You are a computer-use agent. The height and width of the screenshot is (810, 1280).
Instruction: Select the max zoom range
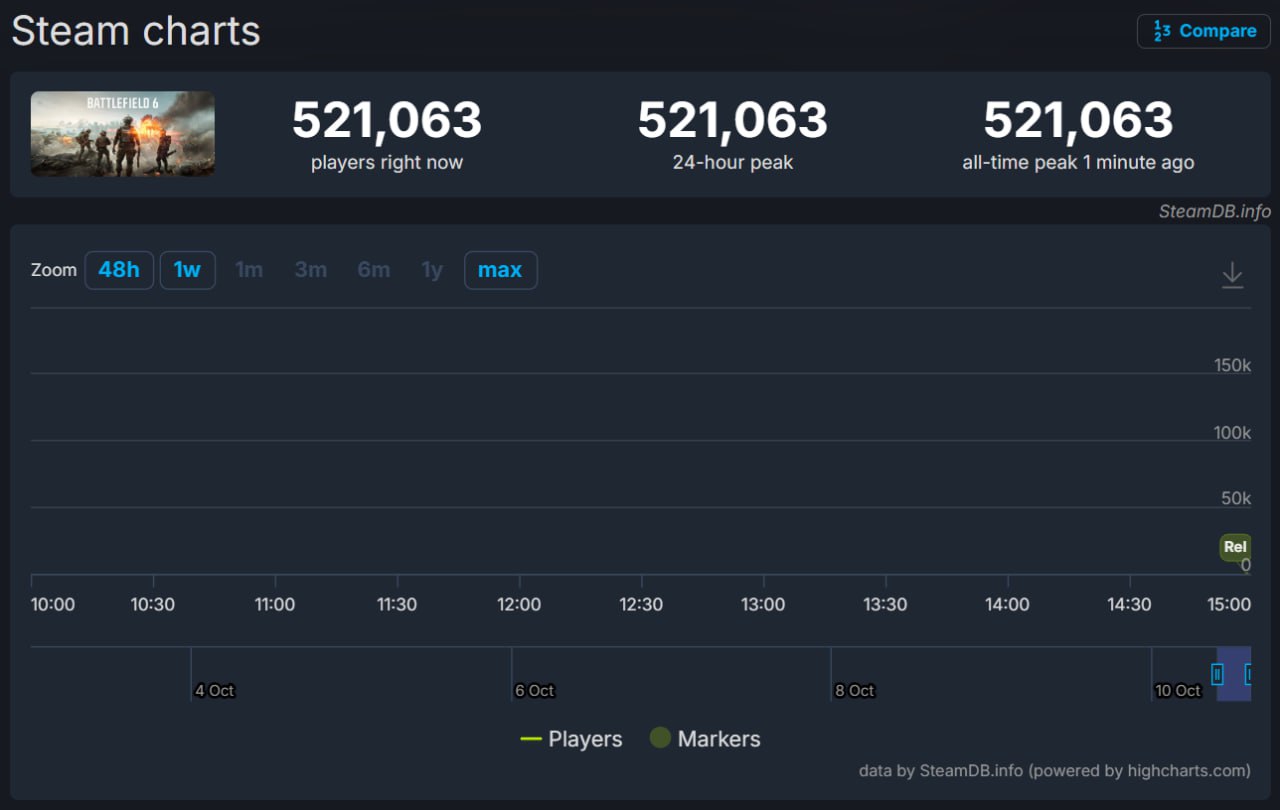click(x=500, y=270)
